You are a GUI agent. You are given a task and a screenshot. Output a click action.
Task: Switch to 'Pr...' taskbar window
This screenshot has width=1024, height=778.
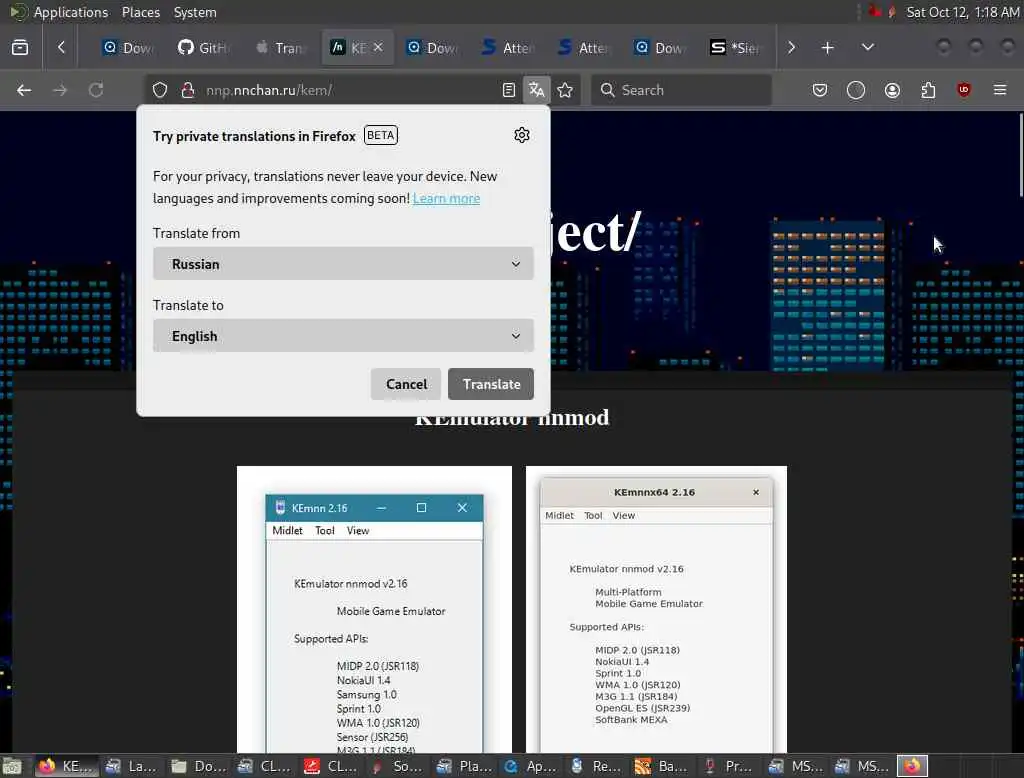click(729, 766)
